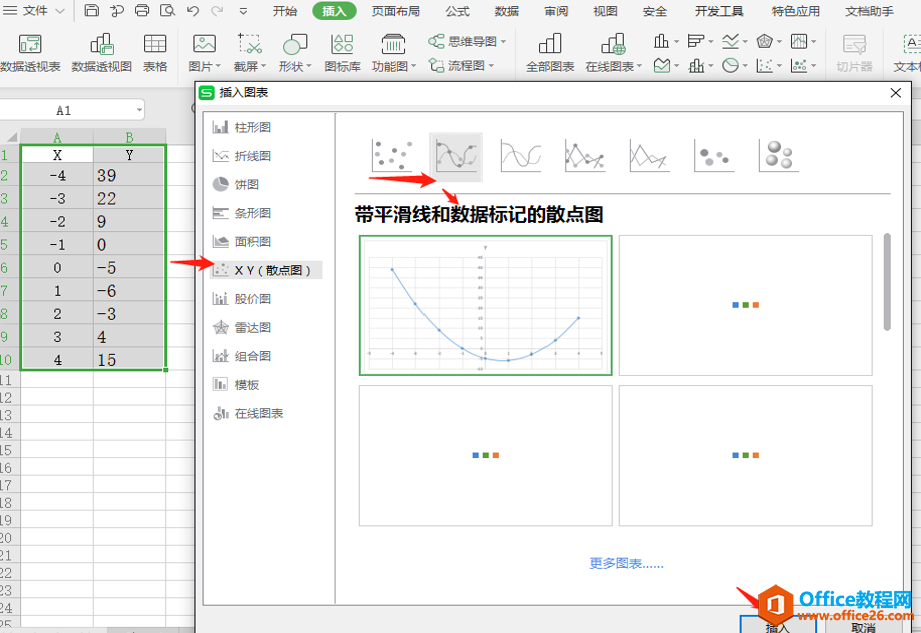Open the 数据透视图 pivot chart tool

(x=102, y=53)
